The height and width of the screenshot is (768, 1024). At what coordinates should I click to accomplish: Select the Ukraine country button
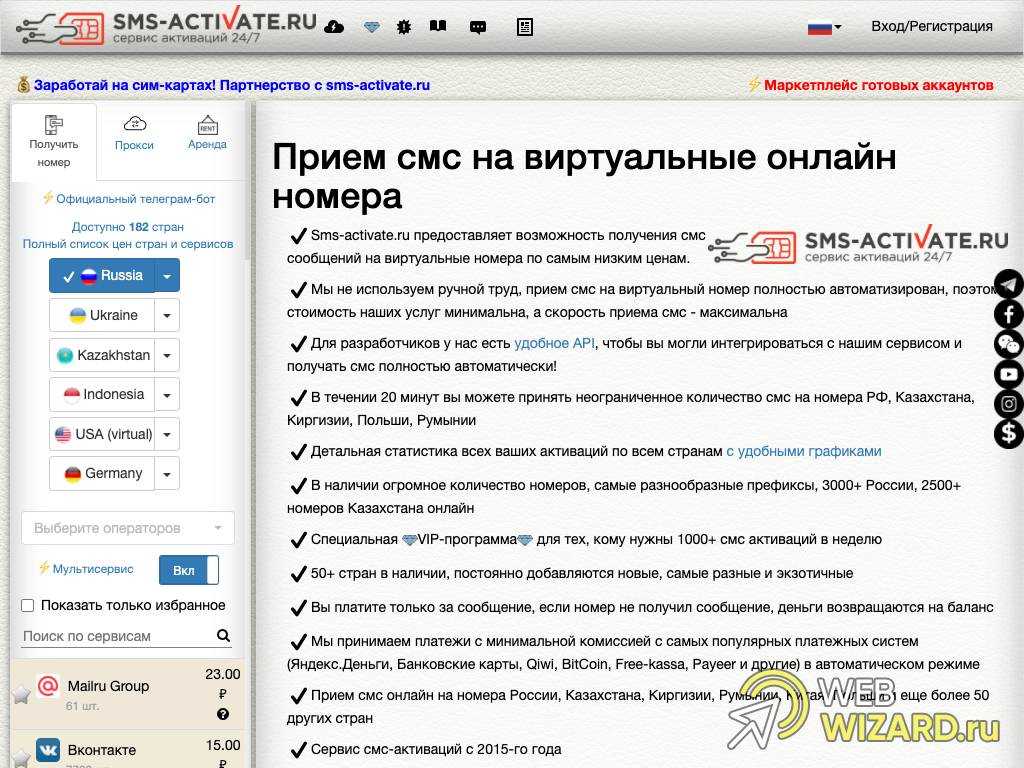[102, 315]
